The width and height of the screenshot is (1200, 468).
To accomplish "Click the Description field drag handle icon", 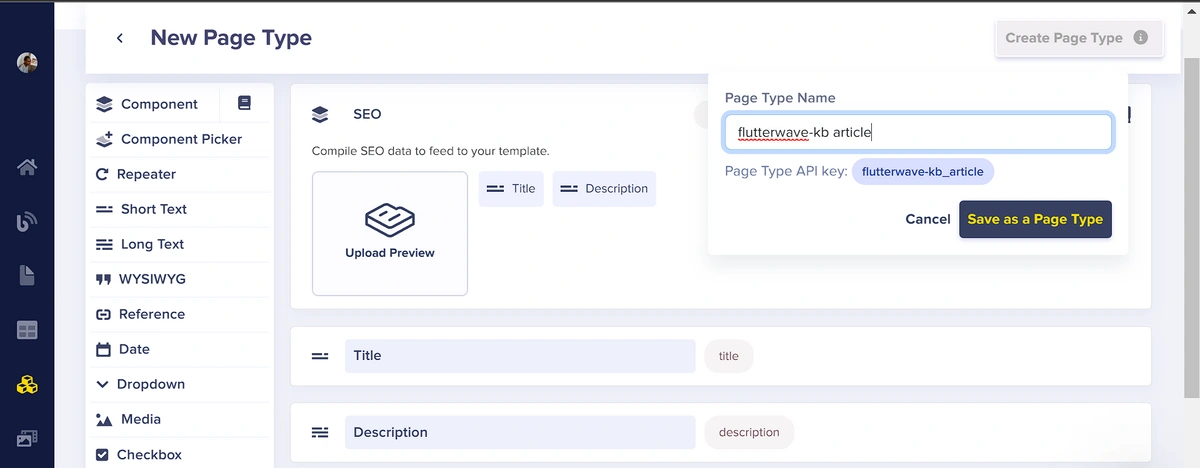I will (x=320, y=433).
